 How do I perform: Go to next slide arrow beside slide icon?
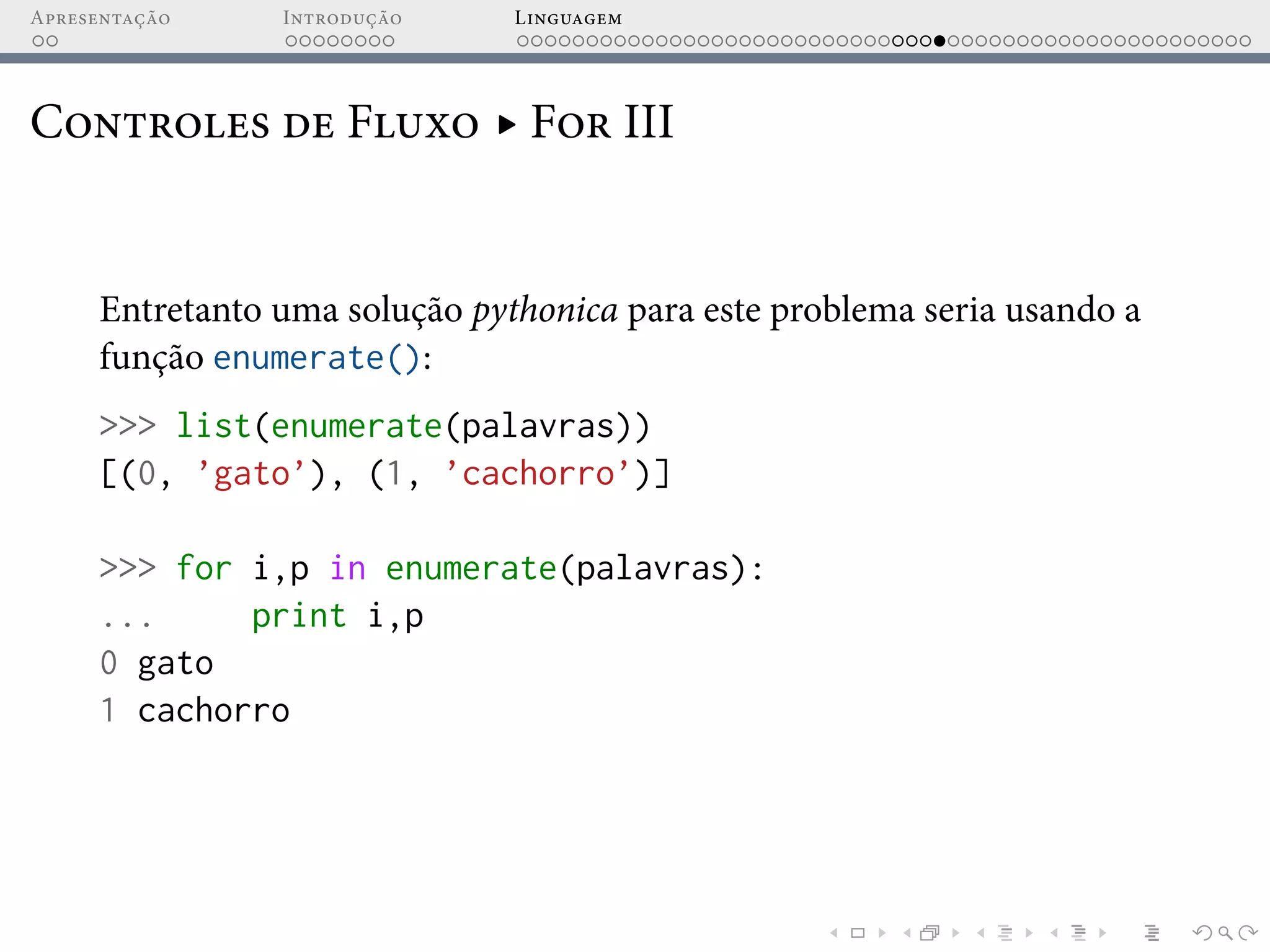coord(882,933)
